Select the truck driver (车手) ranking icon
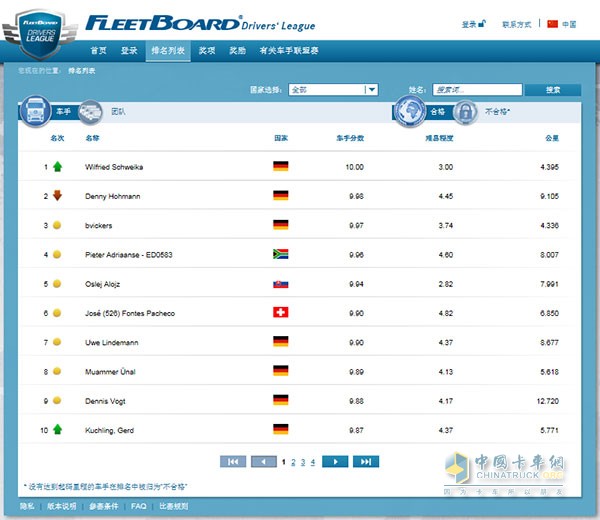Image resolution: width=600 pixels, height=520 pixels. tap(32, 112)
